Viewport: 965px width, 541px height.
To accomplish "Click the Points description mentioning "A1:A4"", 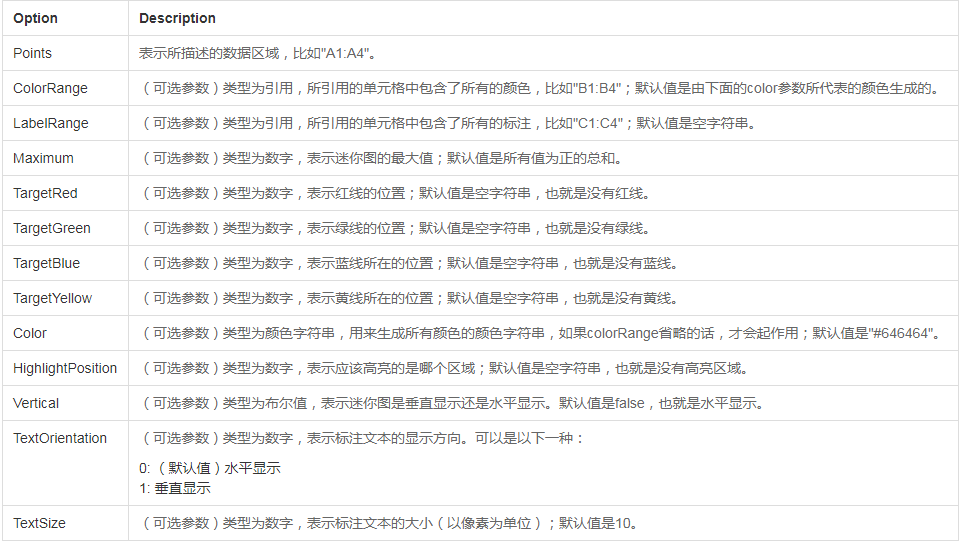I will (257, 54).
